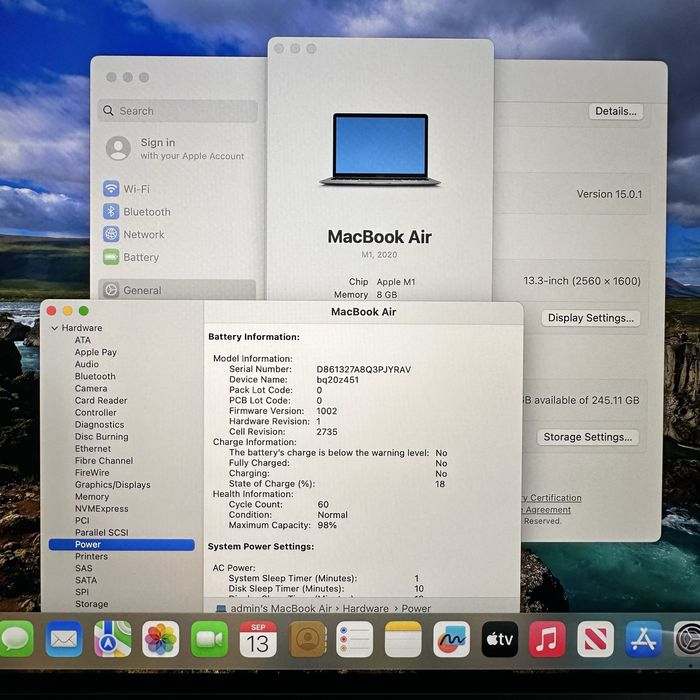Click Version 15.0.1 text in Settings
The image size is (700, 700).
(609, 194)
